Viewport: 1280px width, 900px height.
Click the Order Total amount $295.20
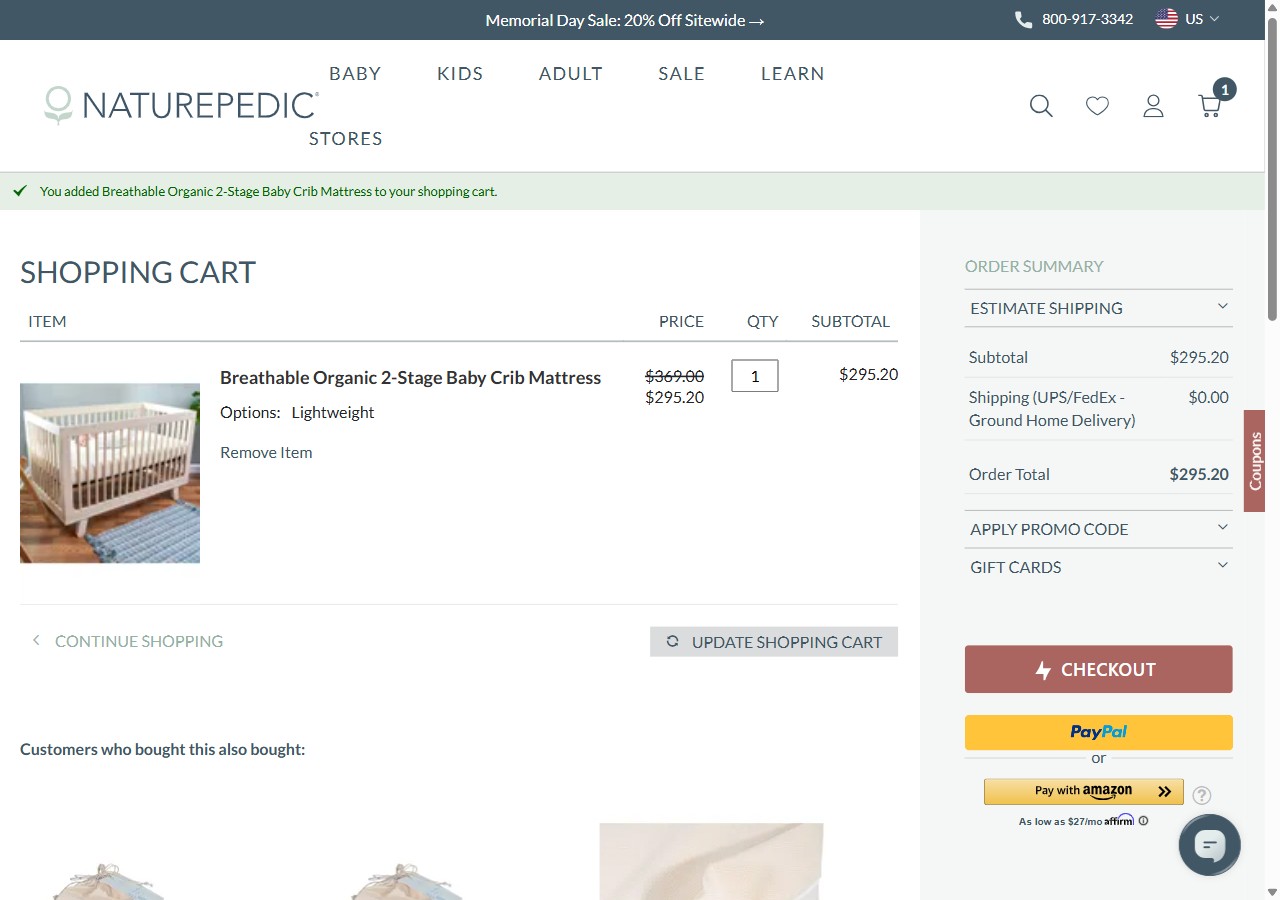[1199, 474]
